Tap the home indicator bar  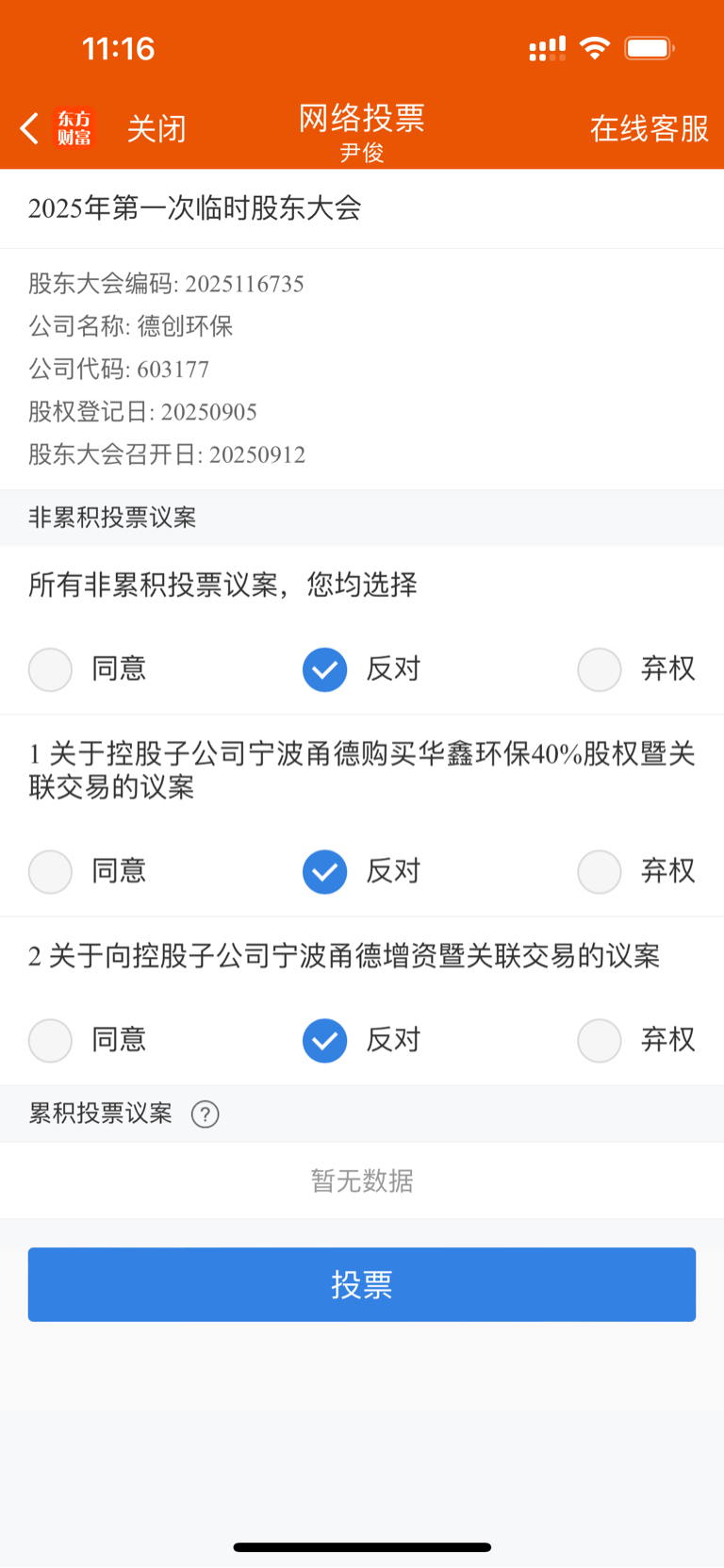point(362,1546)
